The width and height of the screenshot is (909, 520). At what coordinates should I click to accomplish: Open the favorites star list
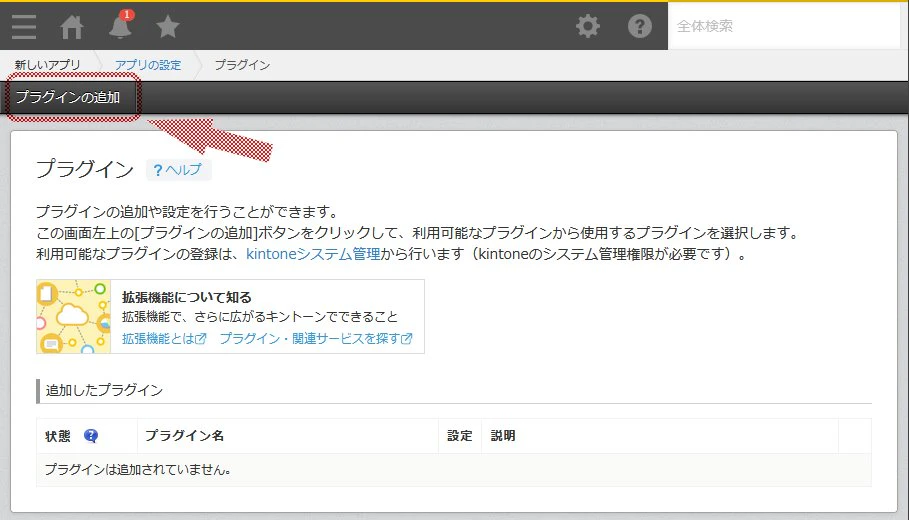[168, 27]
